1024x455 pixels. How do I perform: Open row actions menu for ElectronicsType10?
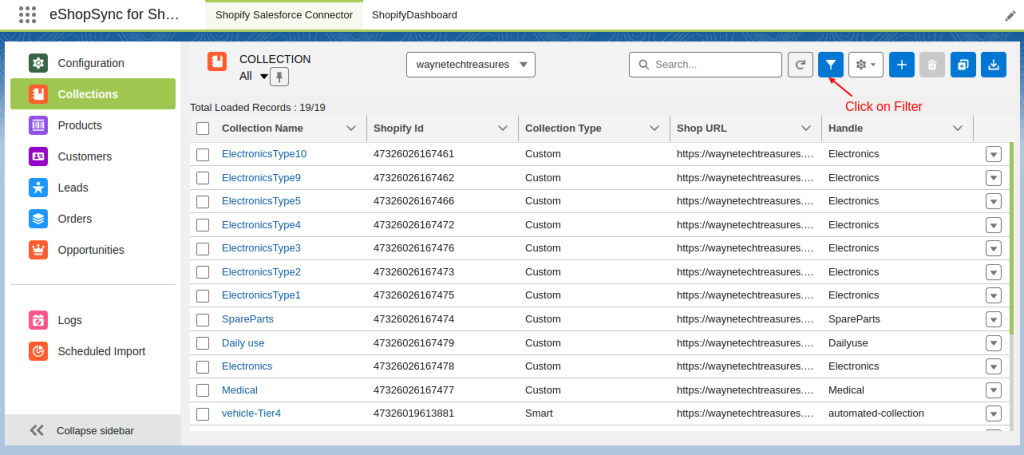tap(993, 154)
